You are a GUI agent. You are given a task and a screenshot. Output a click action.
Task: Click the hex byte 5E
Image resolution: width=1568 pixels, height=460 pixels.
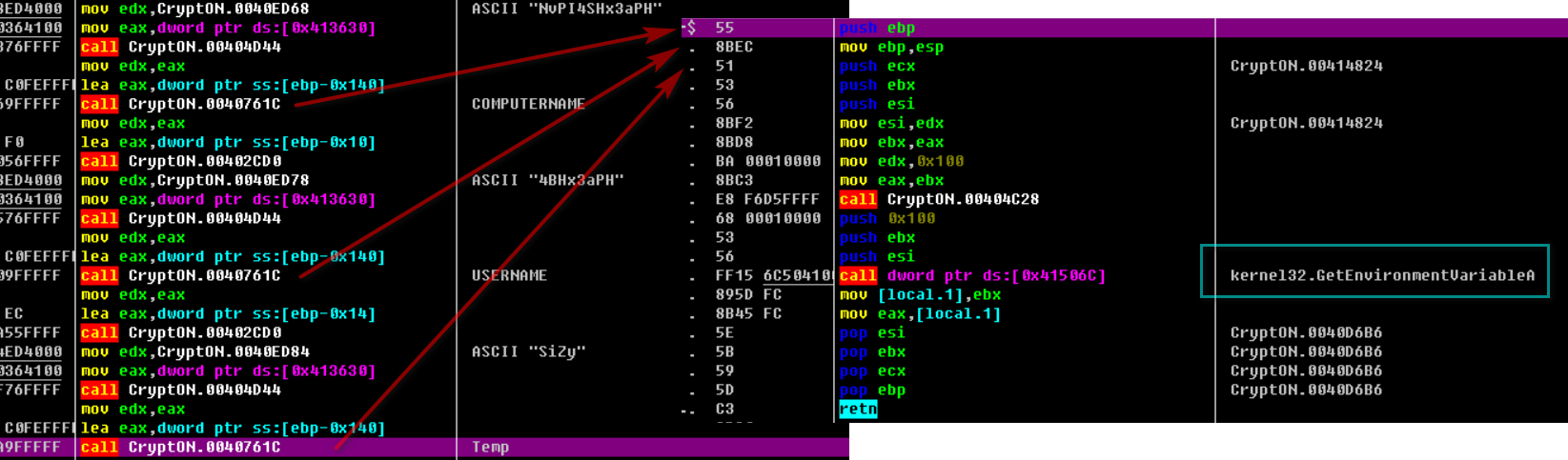724,332
